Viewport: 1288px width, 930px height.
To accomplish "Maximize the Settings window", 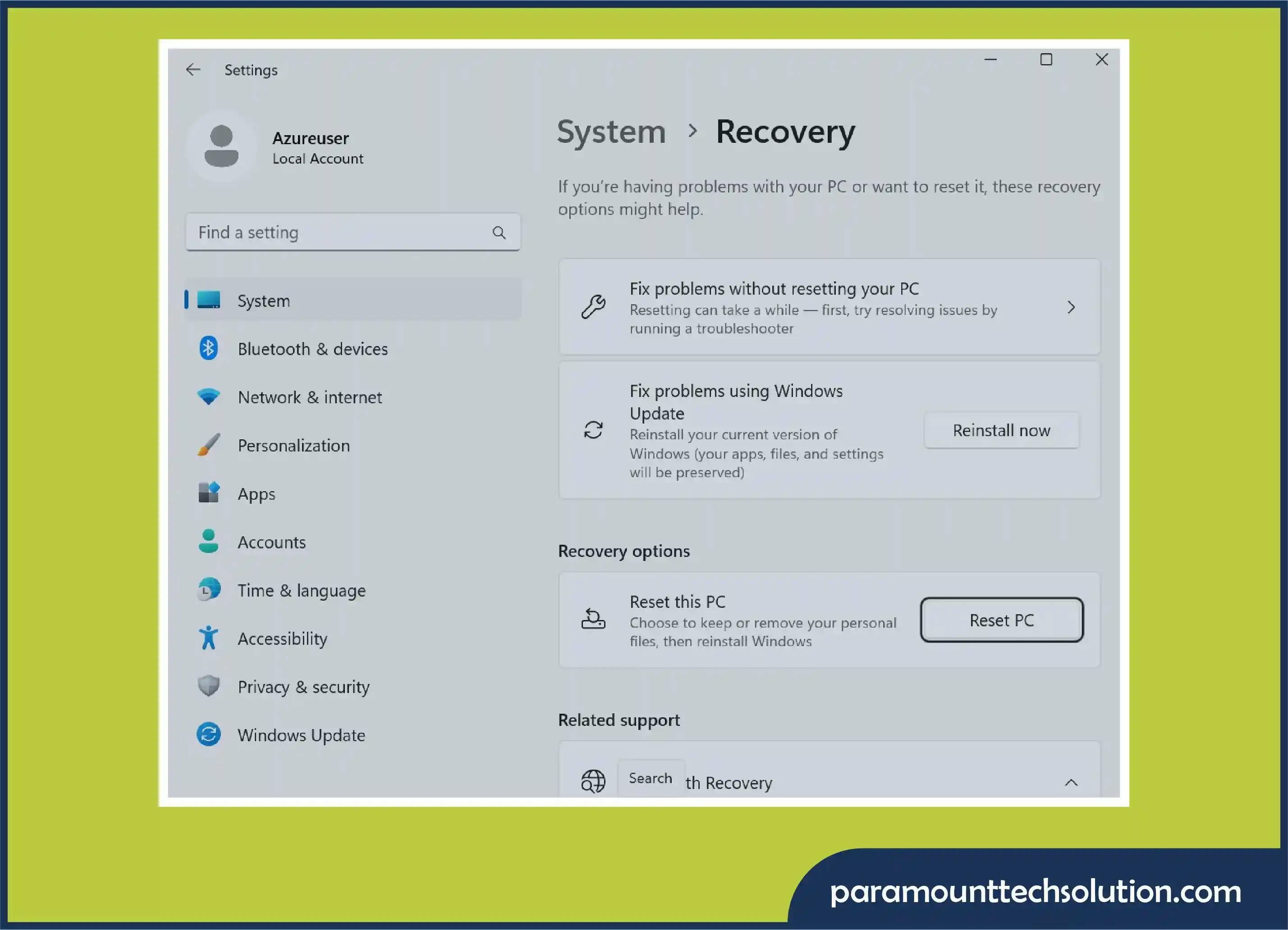I will click(x=1046, y=59).
